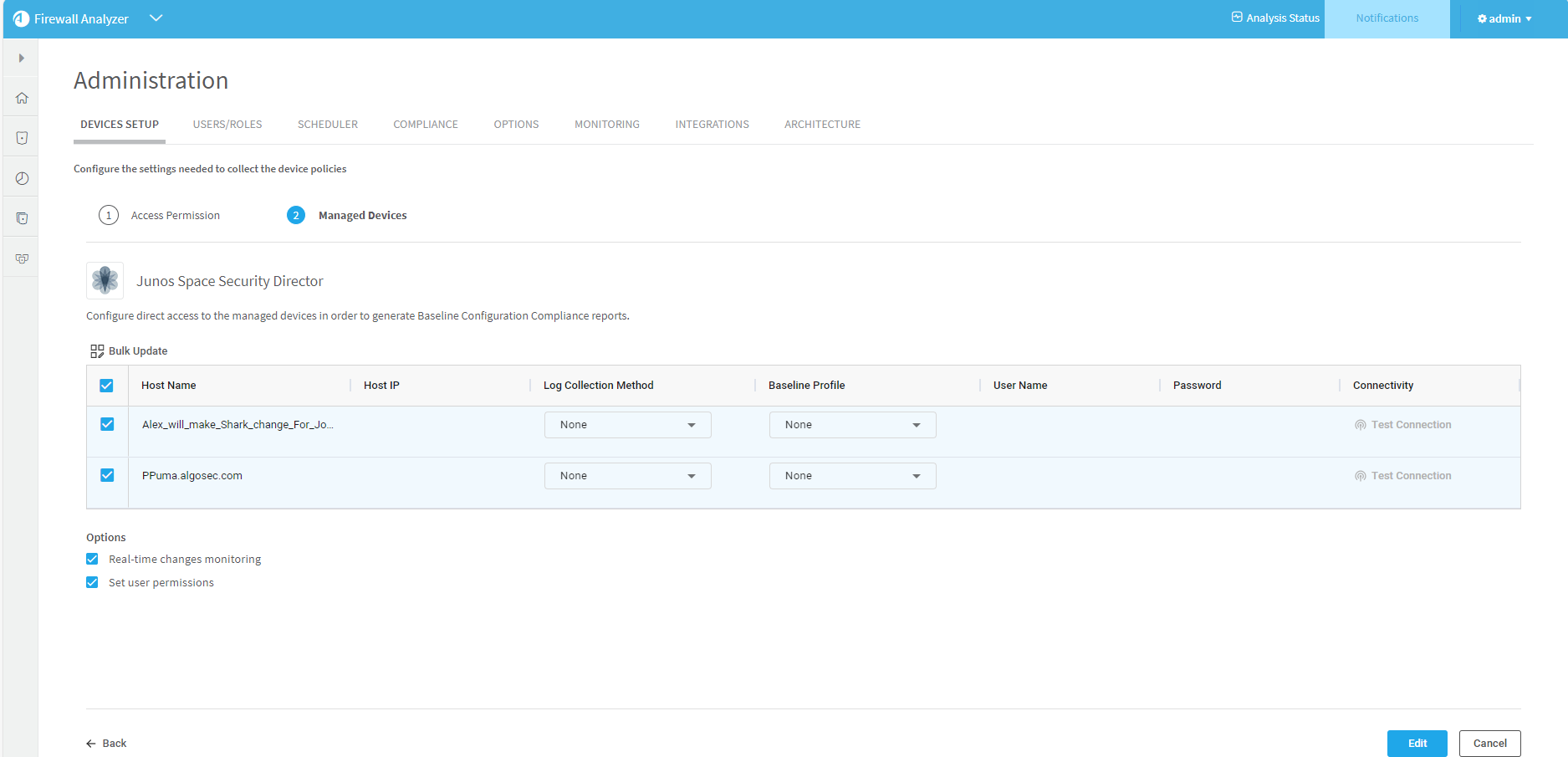The height and width of the screenshot is (757, 1568).
Task: Uncheck the PPuma.algosec.com row checkbox
Action: pyautogui.click(x=107, y=475)
